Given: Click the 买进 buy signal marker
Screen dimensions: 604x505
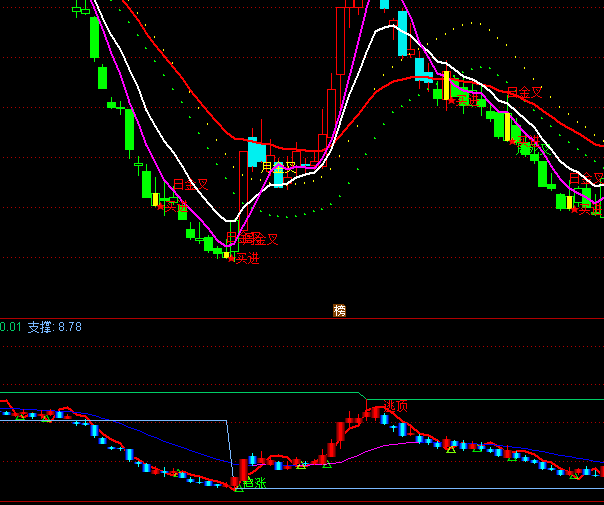Looking at the screenshot, I should tap(246, 258).
